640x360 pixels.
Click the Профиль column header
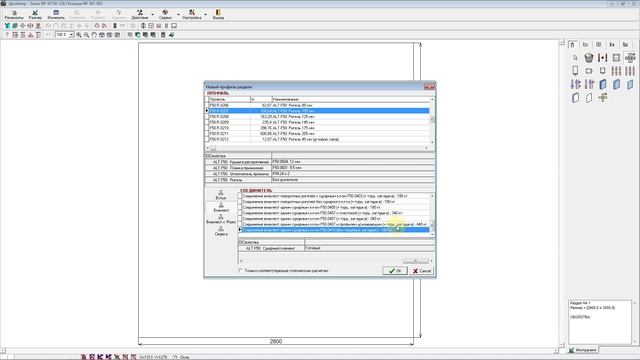click(229, 99)
